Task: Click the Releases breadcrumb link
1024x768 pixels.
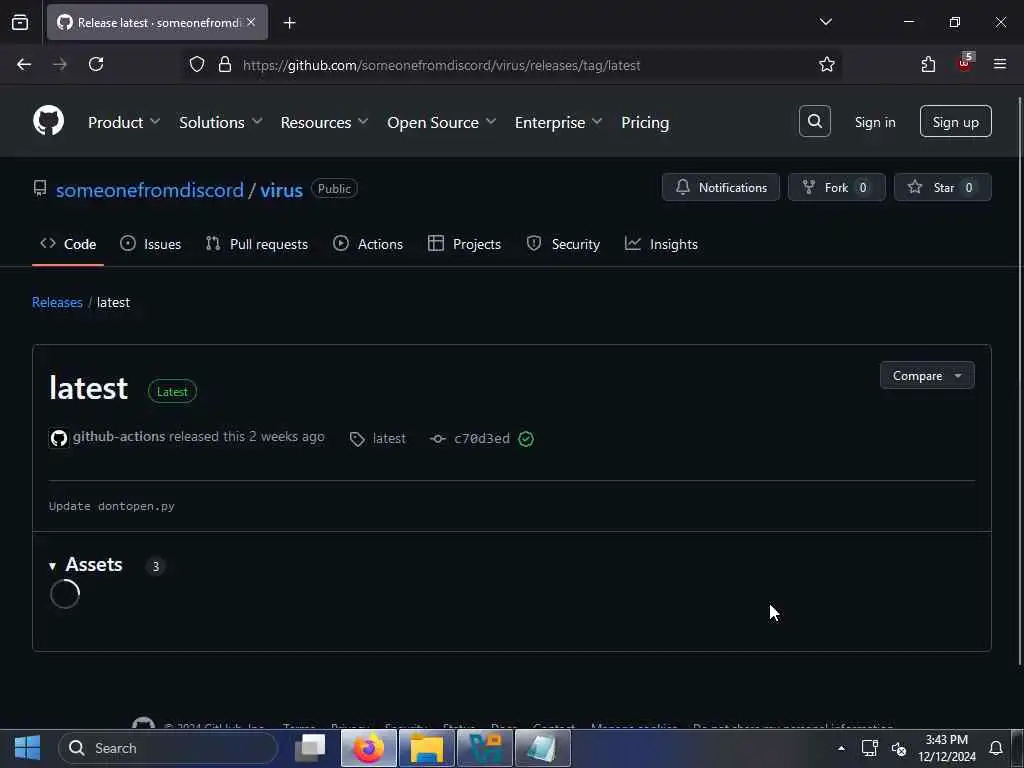Action: pos(57,302)
